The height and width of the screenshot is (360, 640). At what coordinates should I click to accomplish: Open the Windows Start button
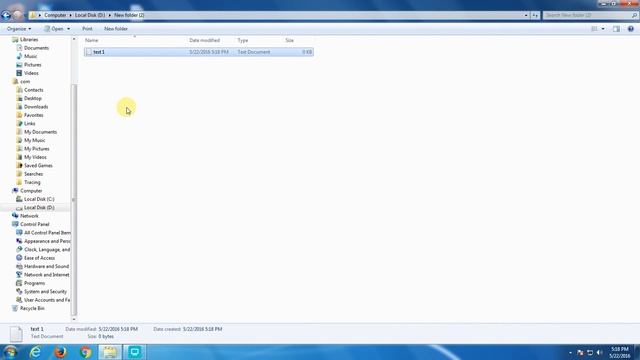pos(10,352)
